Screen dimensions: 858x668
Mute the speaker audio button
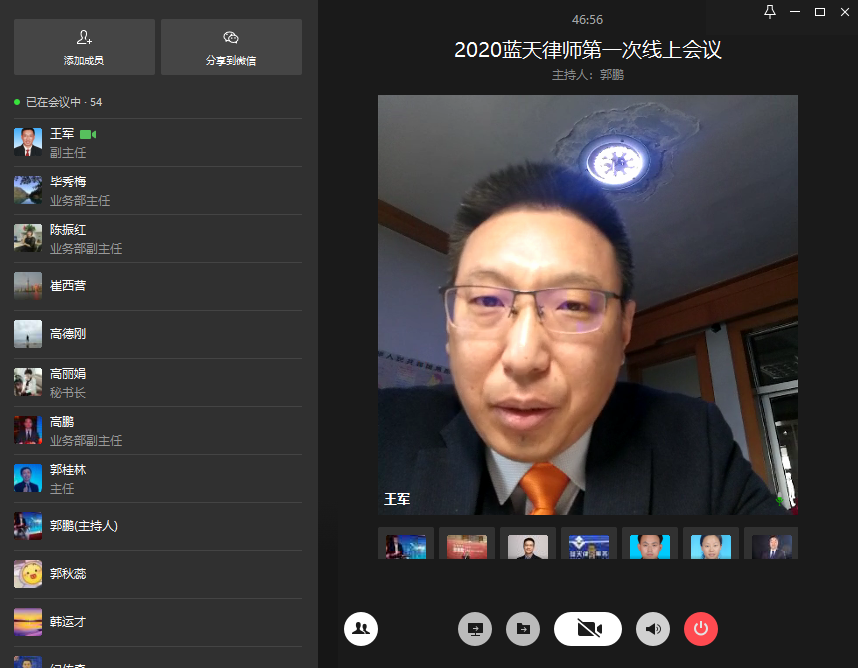[x=653, y=629]
